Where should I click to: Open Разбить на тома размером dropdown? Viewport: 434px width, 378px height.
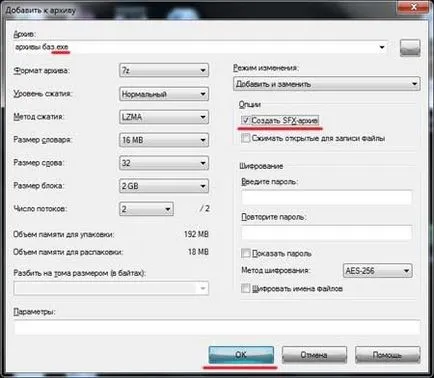click(111, 288)
